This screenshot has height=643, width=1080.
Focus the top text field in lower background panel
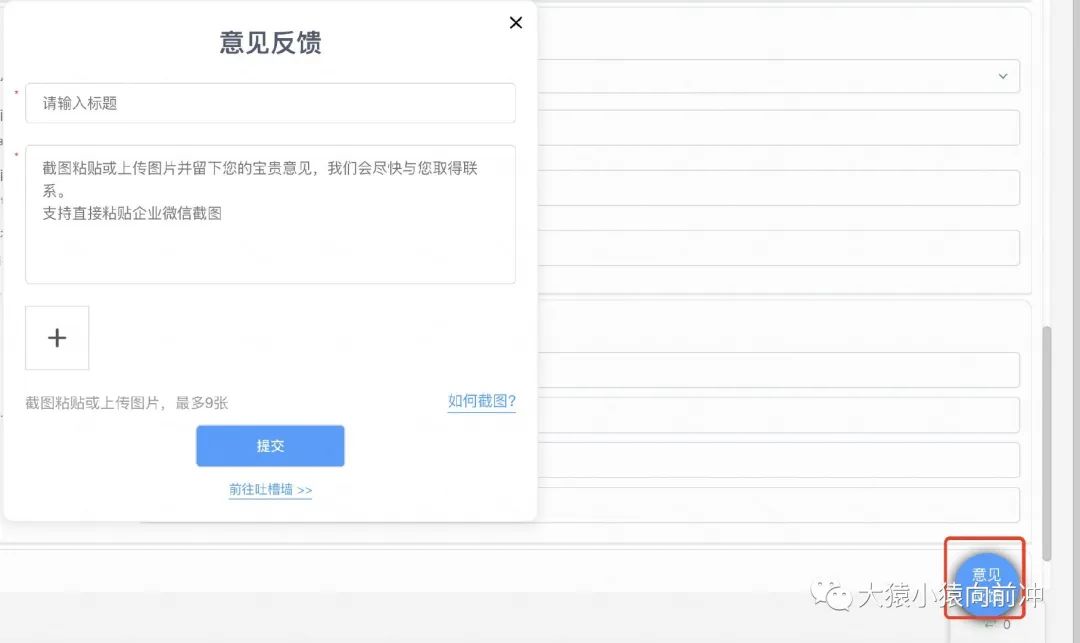tap(778, 370)
